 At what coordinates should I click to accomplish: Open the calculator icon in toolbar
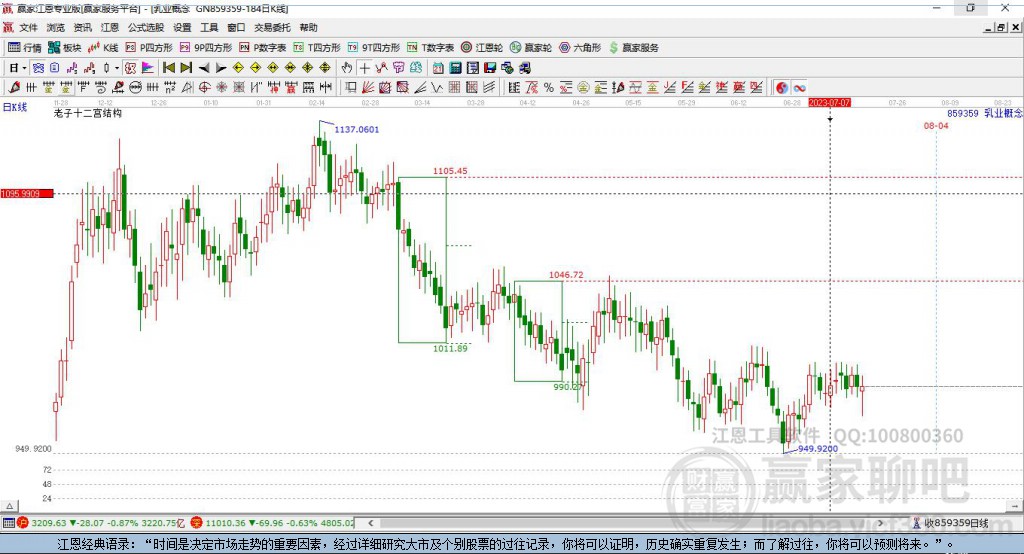click(x=455, y=68)
